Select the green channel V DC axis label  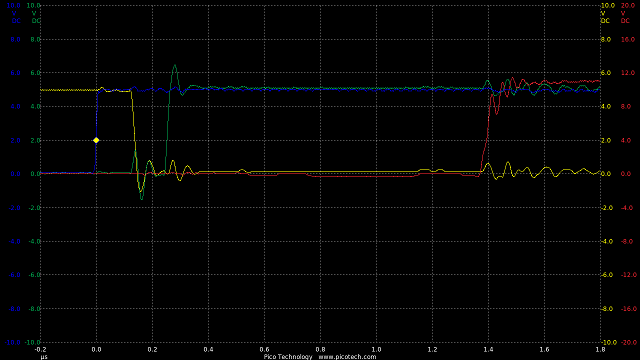click(x=36, y=17)
